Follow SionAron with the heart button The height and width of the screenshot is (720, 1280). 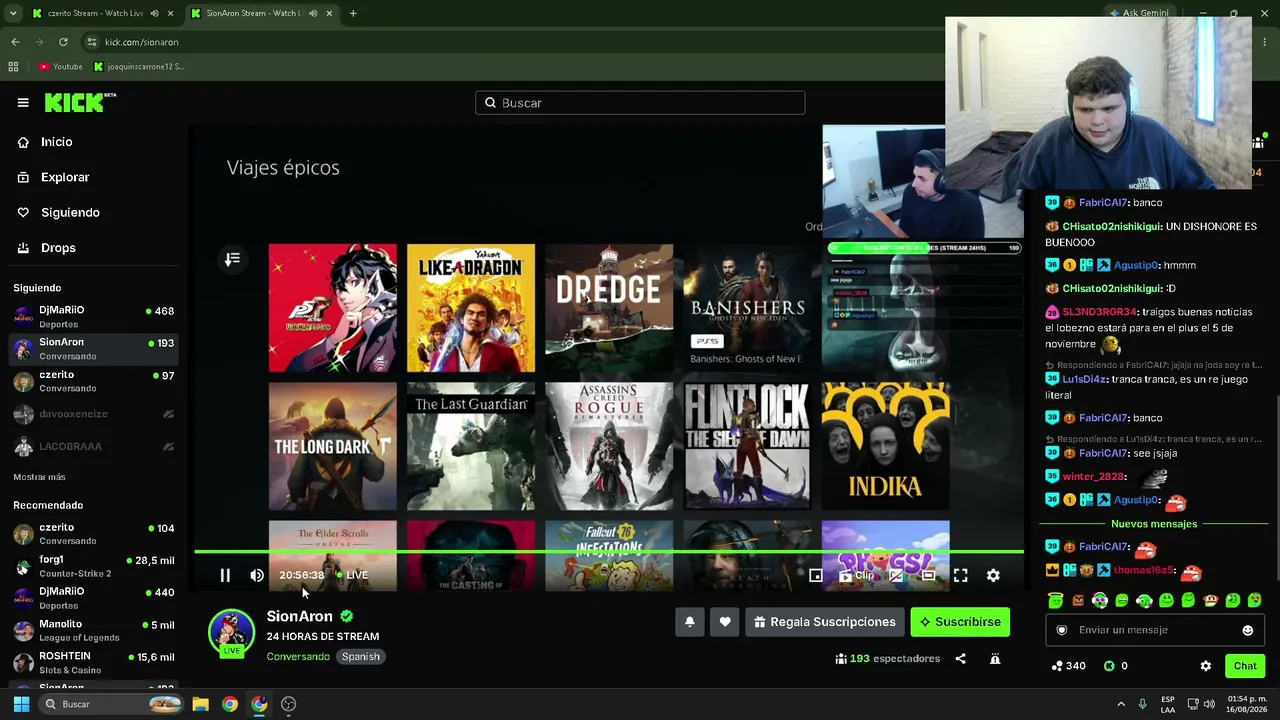[x=725, y=622]
